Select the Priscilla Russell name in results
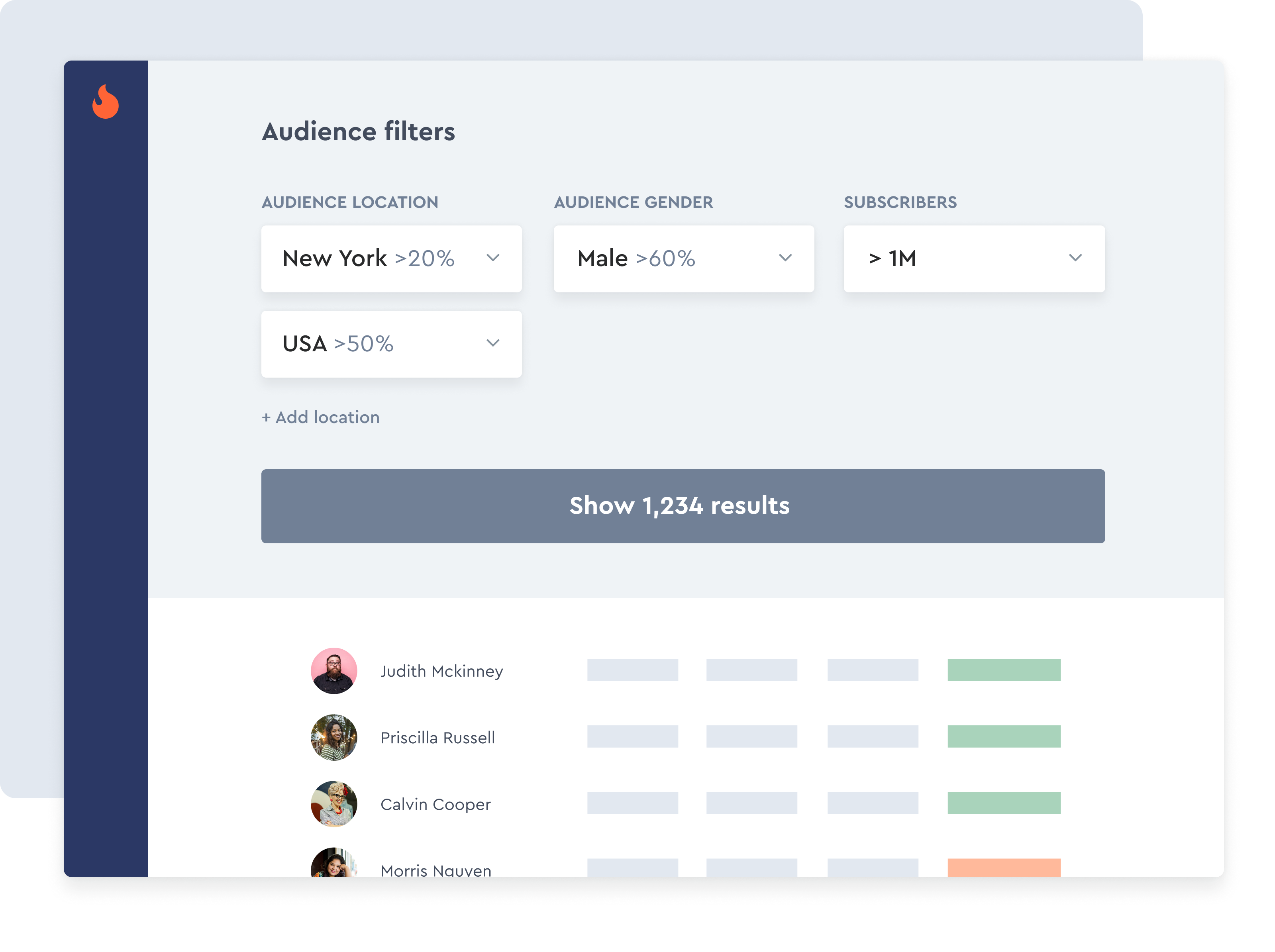 click(437, 738)
